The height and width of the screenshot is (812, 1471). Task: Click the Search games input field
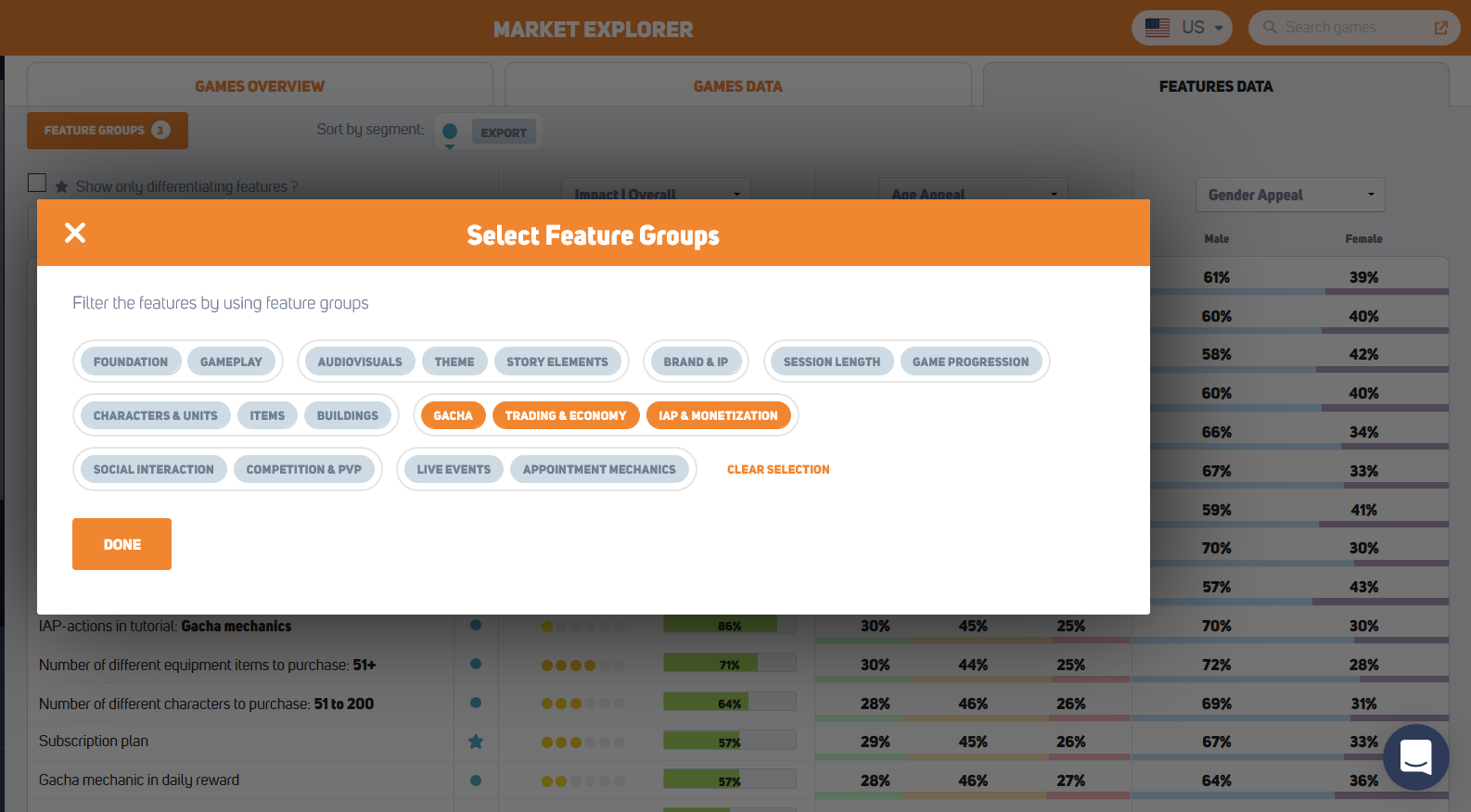[1354, 28]
